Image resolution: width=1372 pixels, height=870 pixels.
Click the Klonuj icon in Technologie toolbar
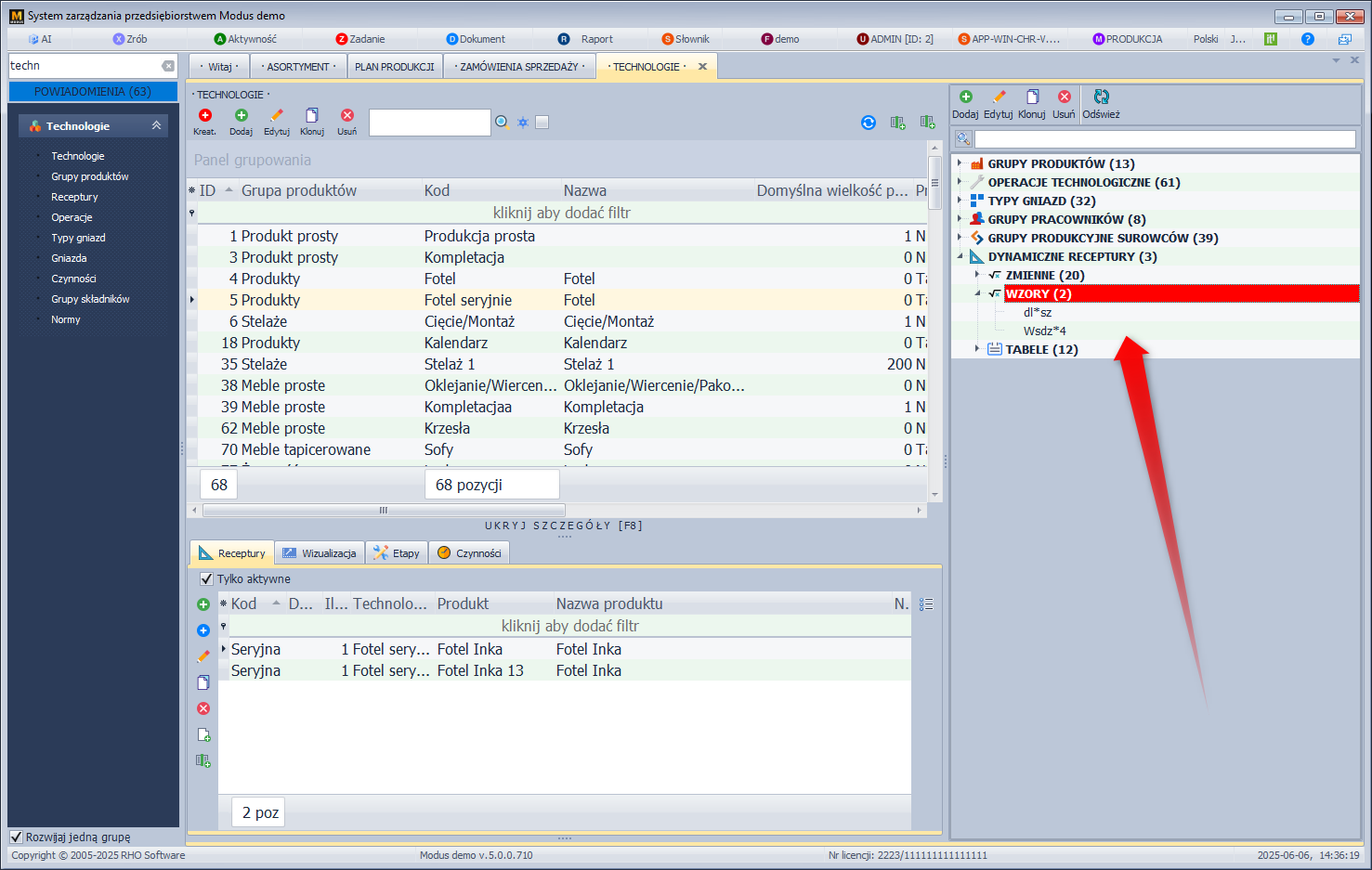tap(312, 116)
